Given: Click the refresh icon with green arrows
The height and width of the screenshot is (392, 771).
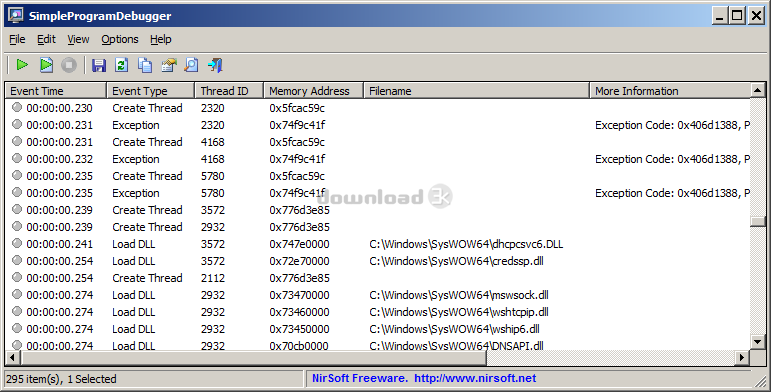Looking at the screenshot, I should [121, 65].
